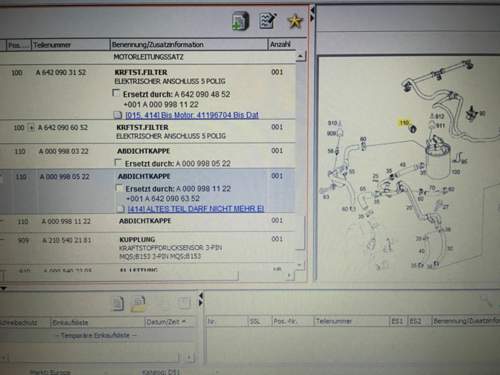Select the ABDICHTKAPPE row A 000 998 11 22
The width and height of the screenshot is (500, 375).
[x=149, y=222]
